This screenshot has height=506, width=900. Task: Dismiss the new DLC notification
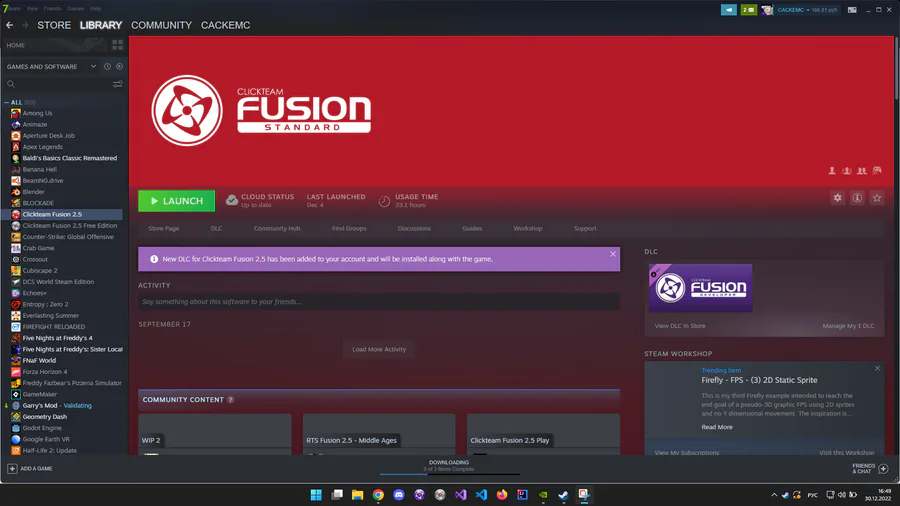pyautogui.click(x=612, y=254)
